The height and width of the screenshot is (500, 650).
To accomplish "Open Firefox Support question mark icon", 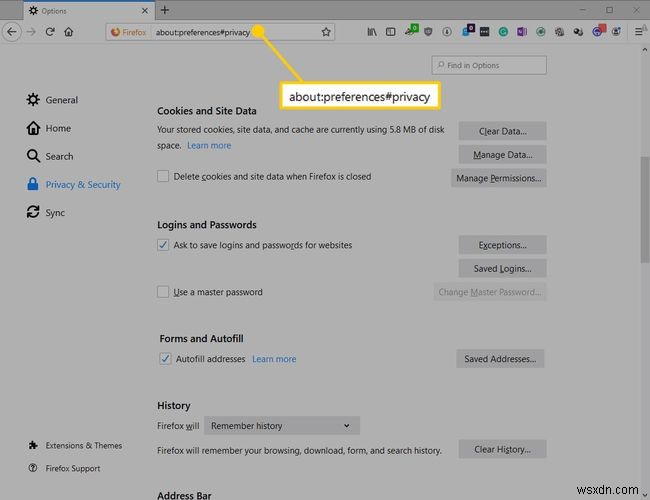I will 33,468.
